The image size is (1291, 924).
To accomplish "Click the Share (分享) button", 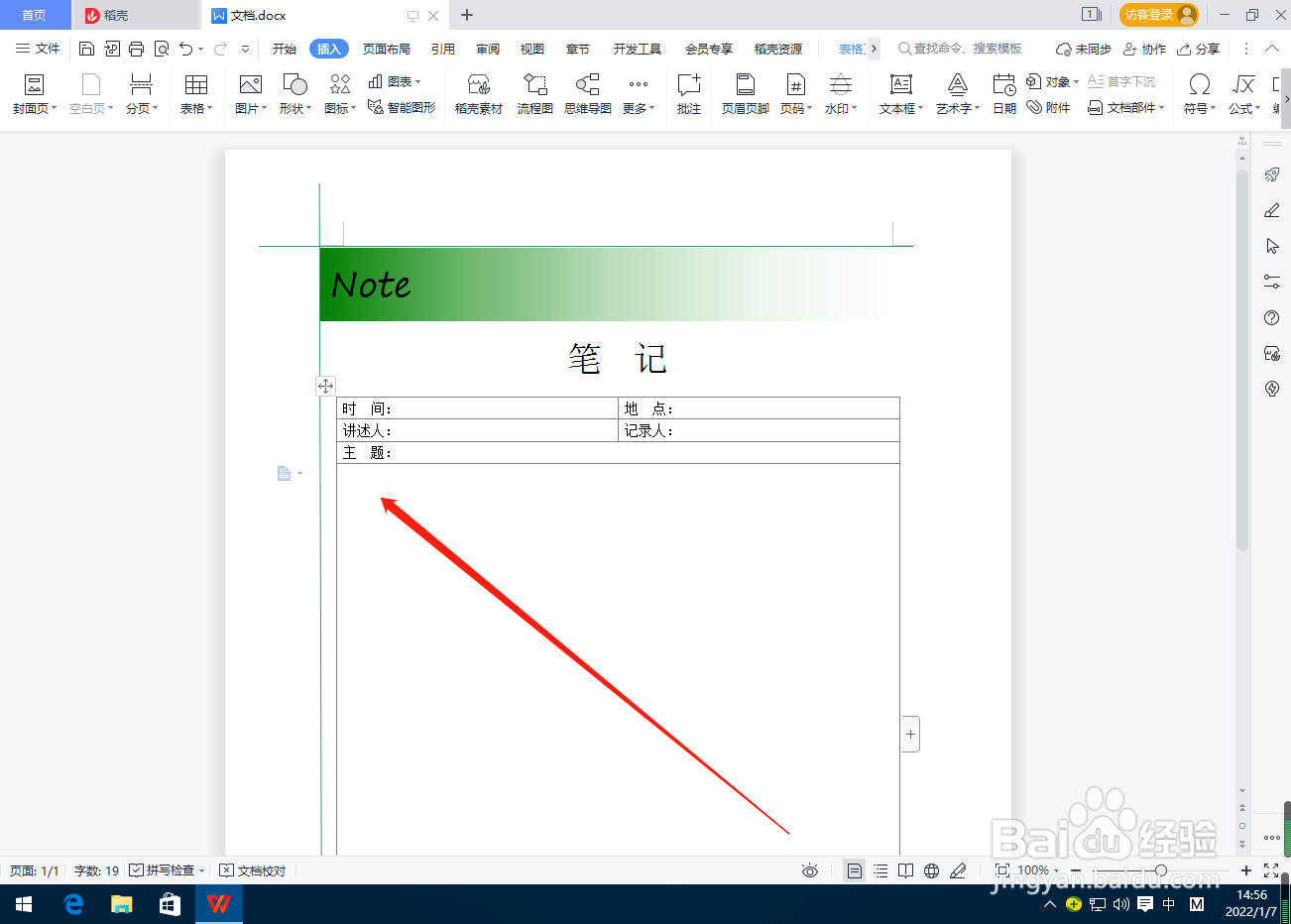I will click(1199, 49).
